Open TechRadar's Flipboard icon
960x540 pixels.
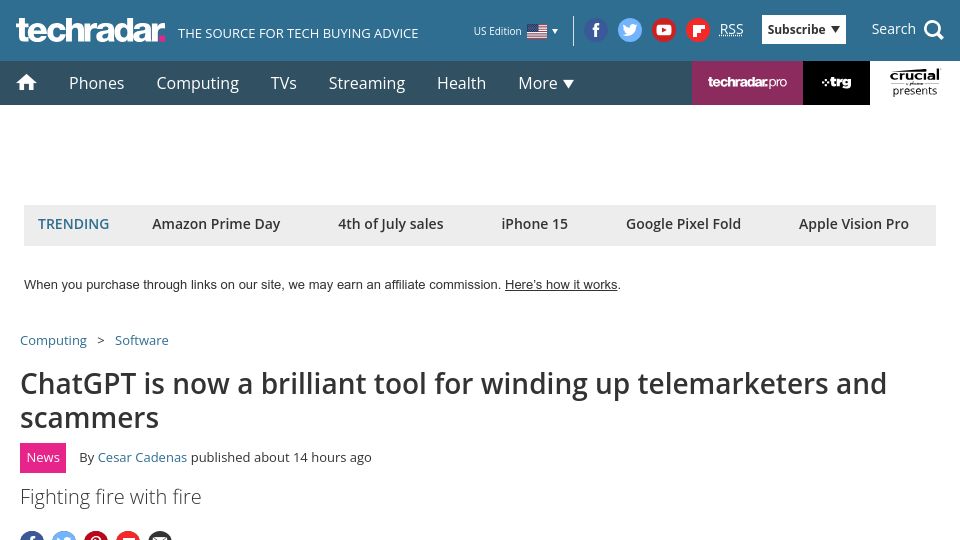(697, 29)
